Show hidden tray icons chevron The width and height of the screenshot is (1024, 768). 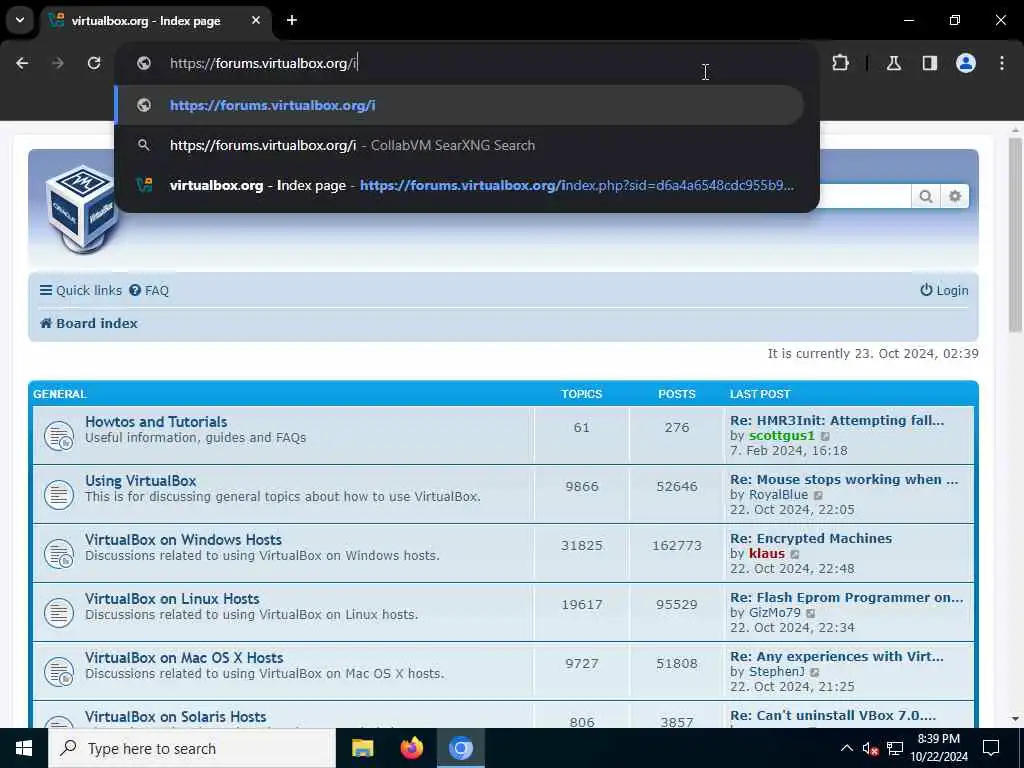(x=846, y=748)
